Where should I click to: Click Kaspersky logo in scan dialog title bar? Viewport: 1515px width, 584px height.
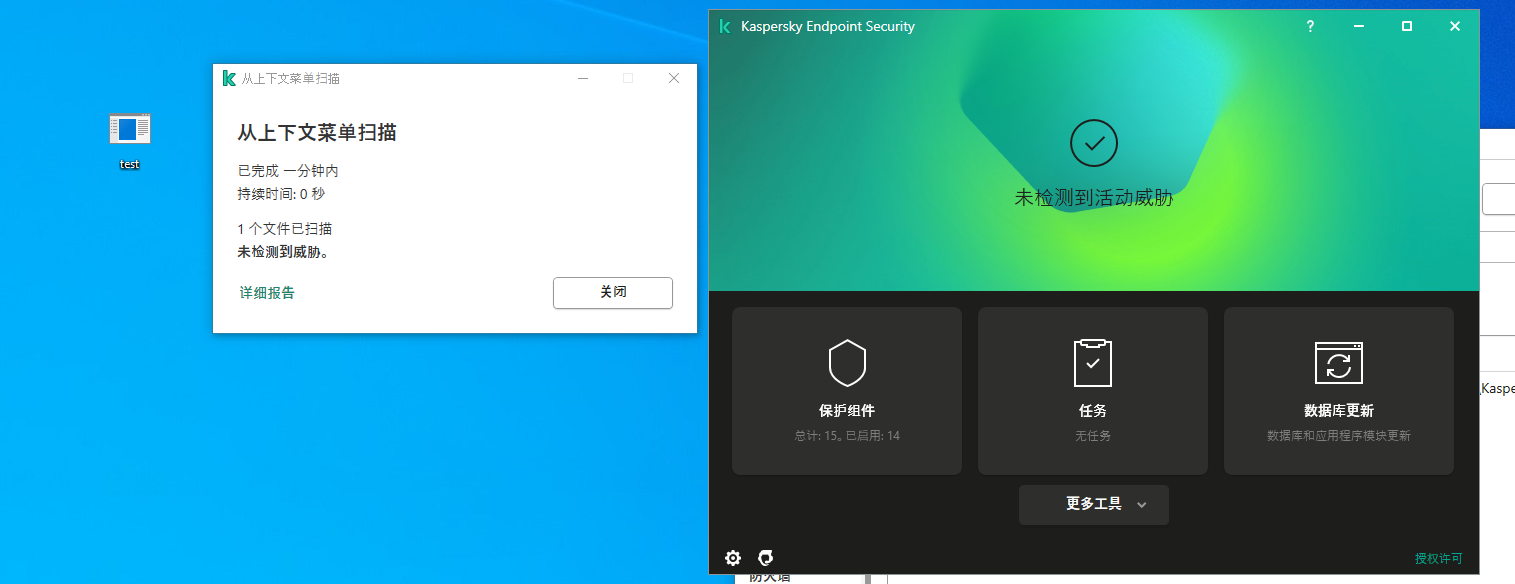(x=229, y=78)
